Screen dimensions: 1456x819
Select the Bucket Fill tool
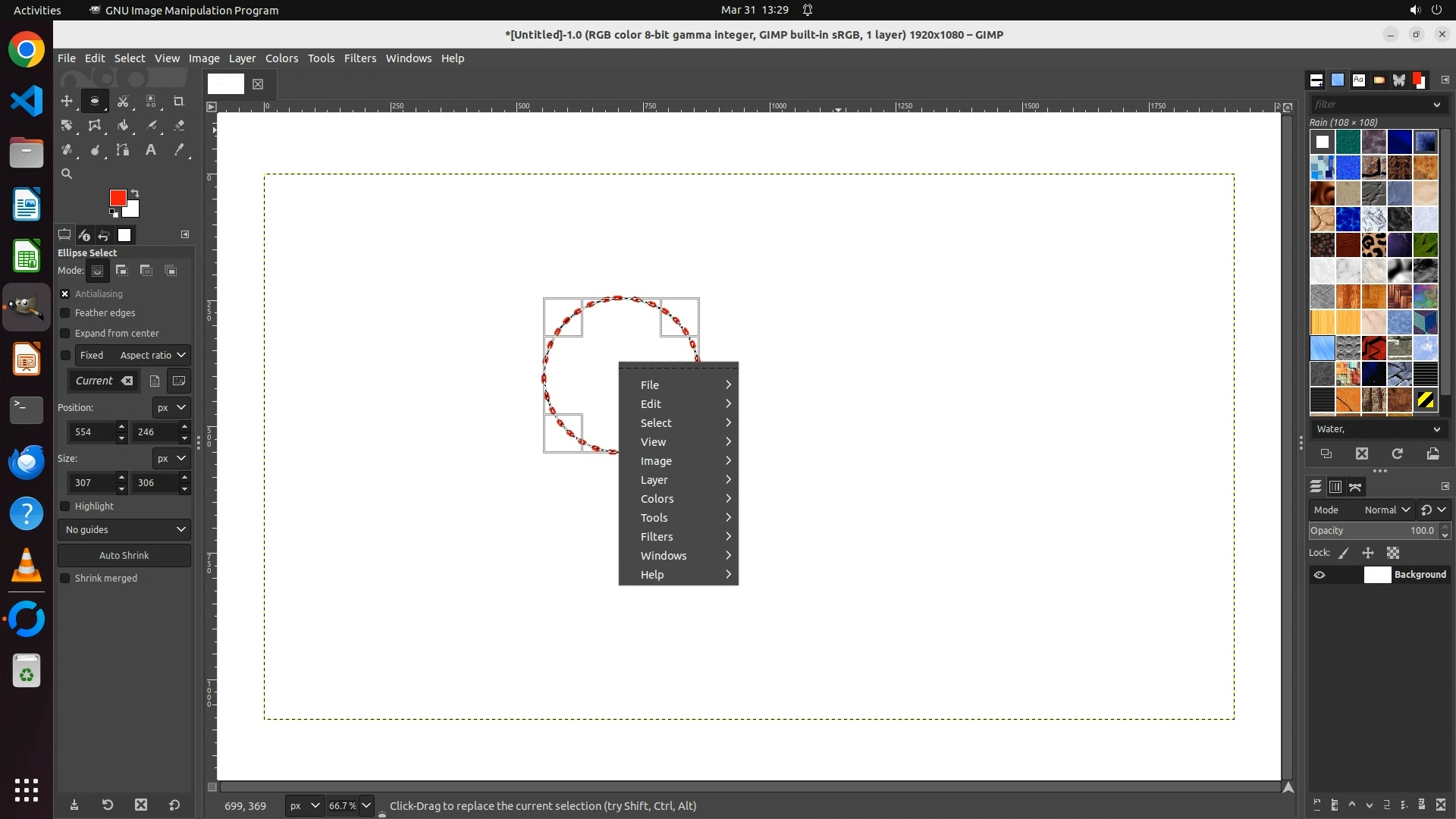123,126
